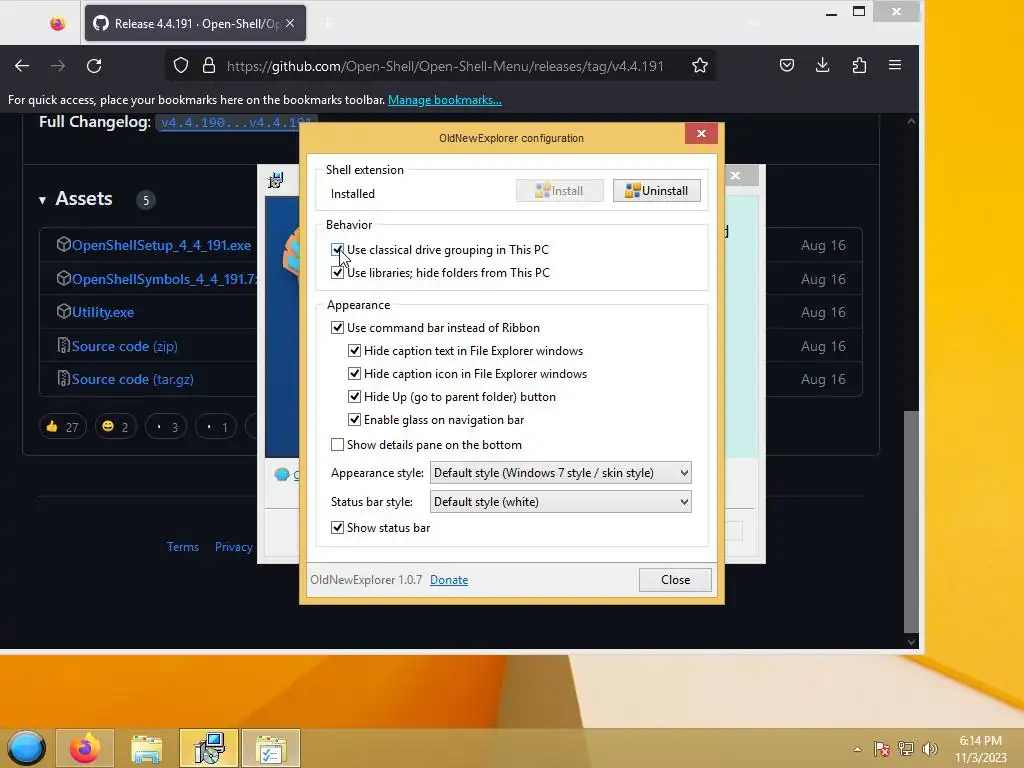Bookmark this page with the star icon
The height and width of the screenshot is (768, 1024).
click(700, 65)
